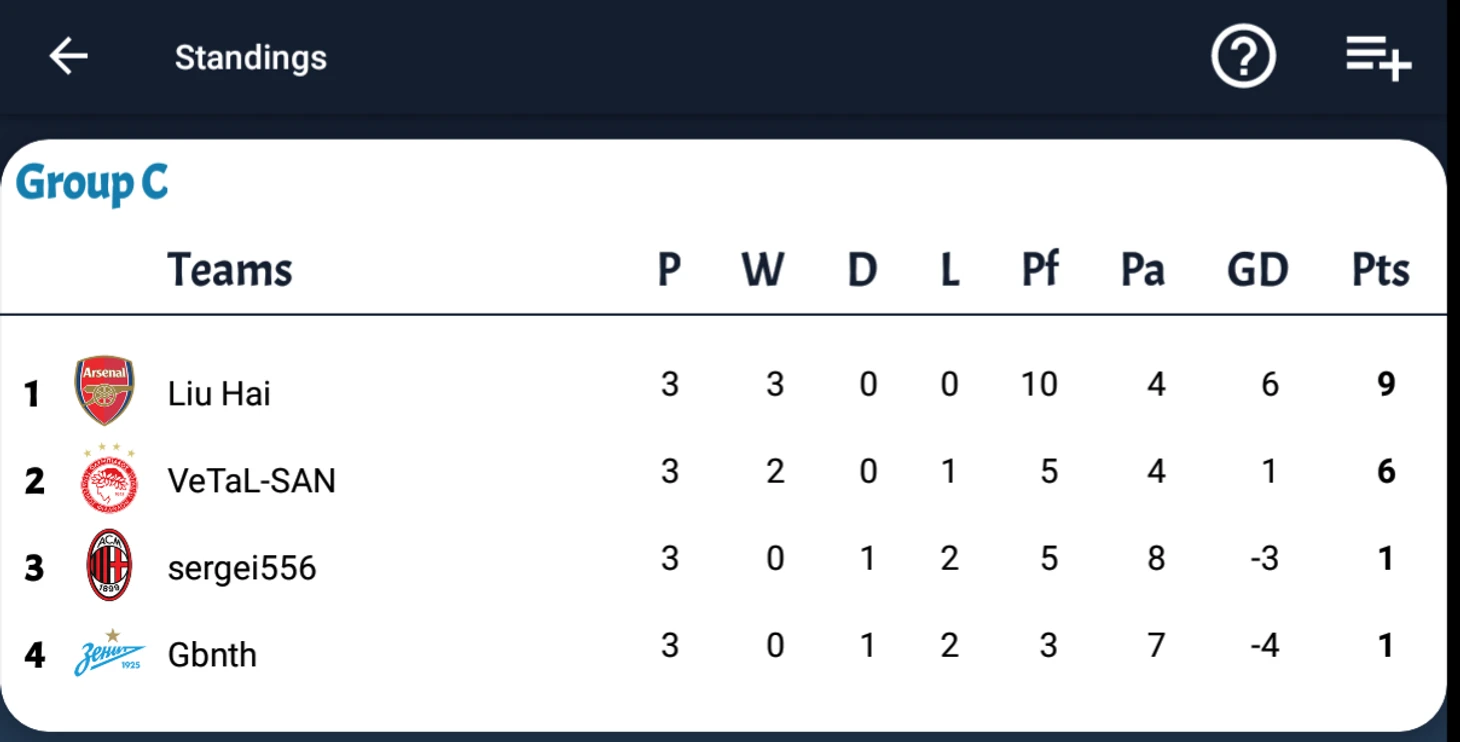1460x742 pixels.
Task: Tap the Pts column header
Action: click(x=1381, y=270)
